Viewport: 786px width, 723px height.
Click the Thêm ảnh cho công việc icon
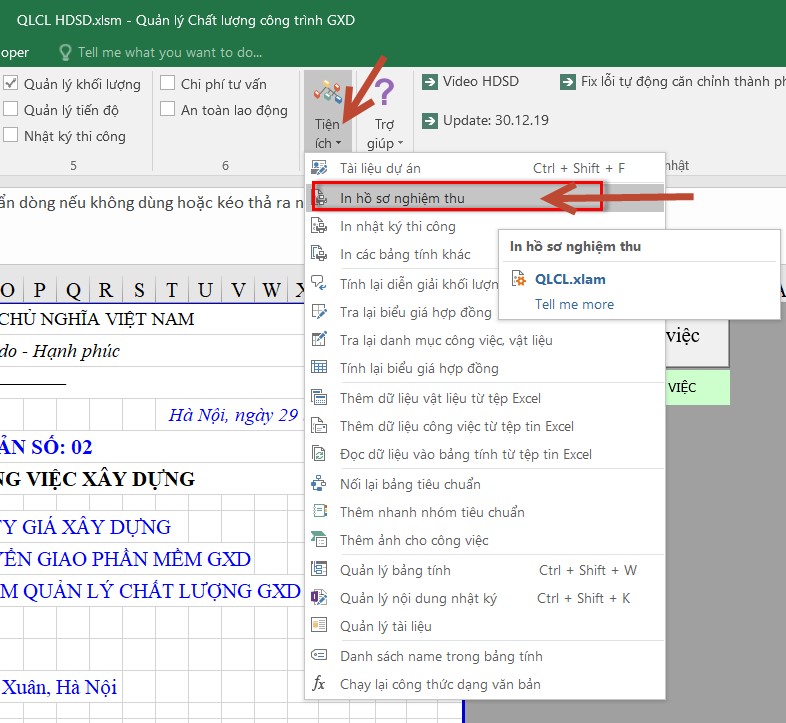click(320, 540)
